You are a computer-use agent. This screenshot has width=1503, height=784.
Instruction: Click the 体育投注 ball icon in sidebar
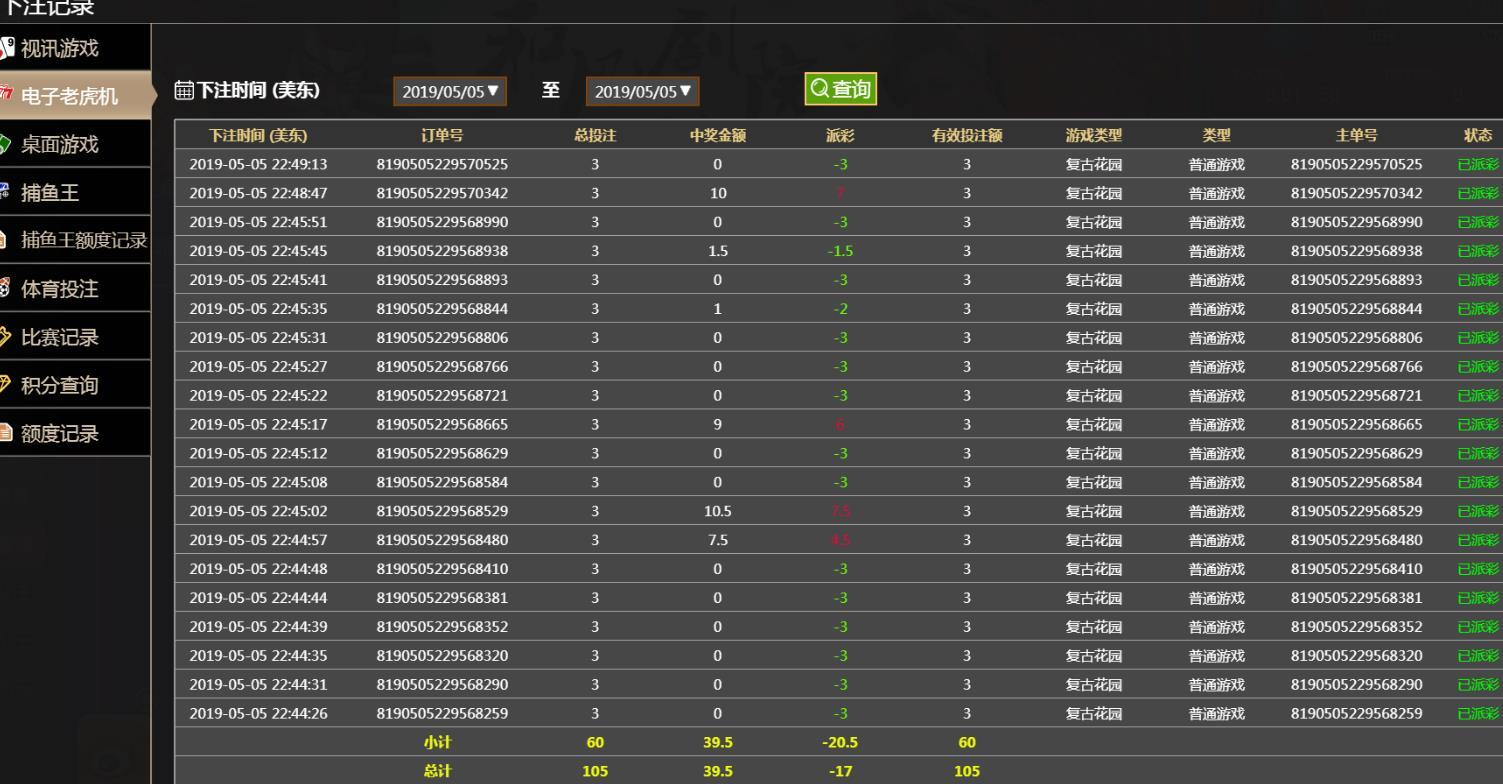(x=6, y=289)
